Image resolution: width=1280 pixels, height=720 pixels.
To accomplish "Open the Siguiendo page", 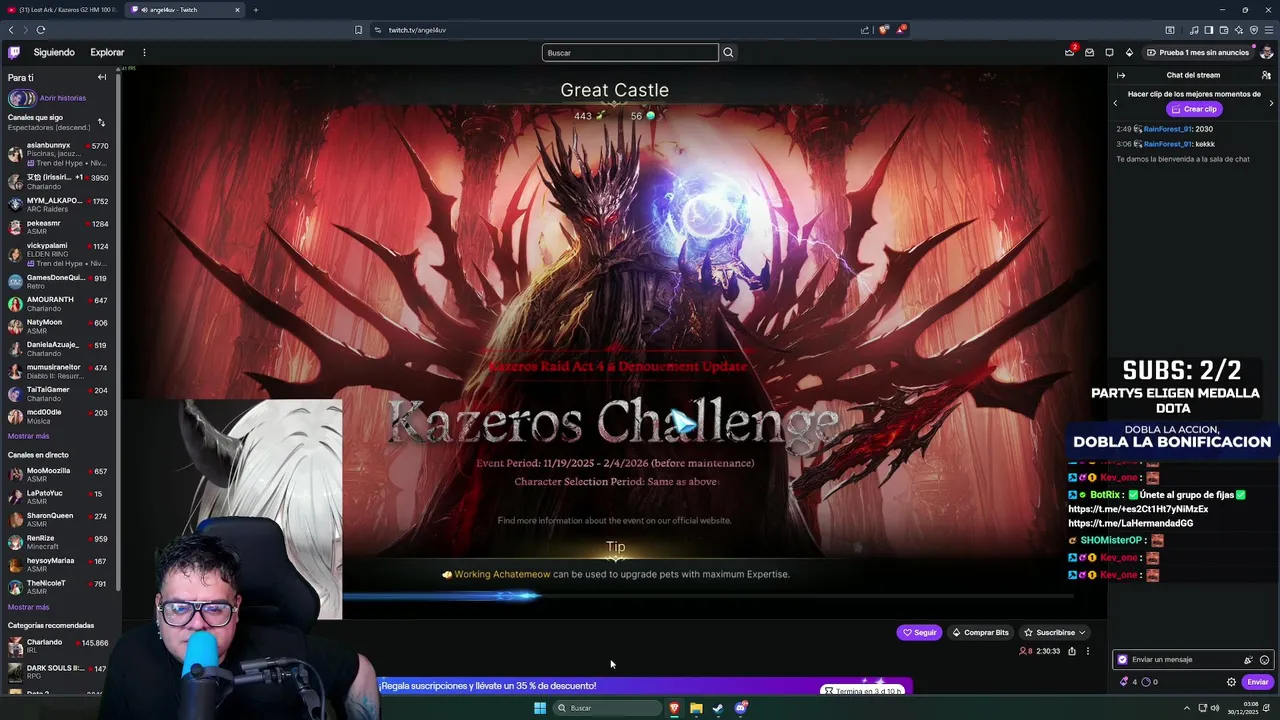I will point(54,52).
